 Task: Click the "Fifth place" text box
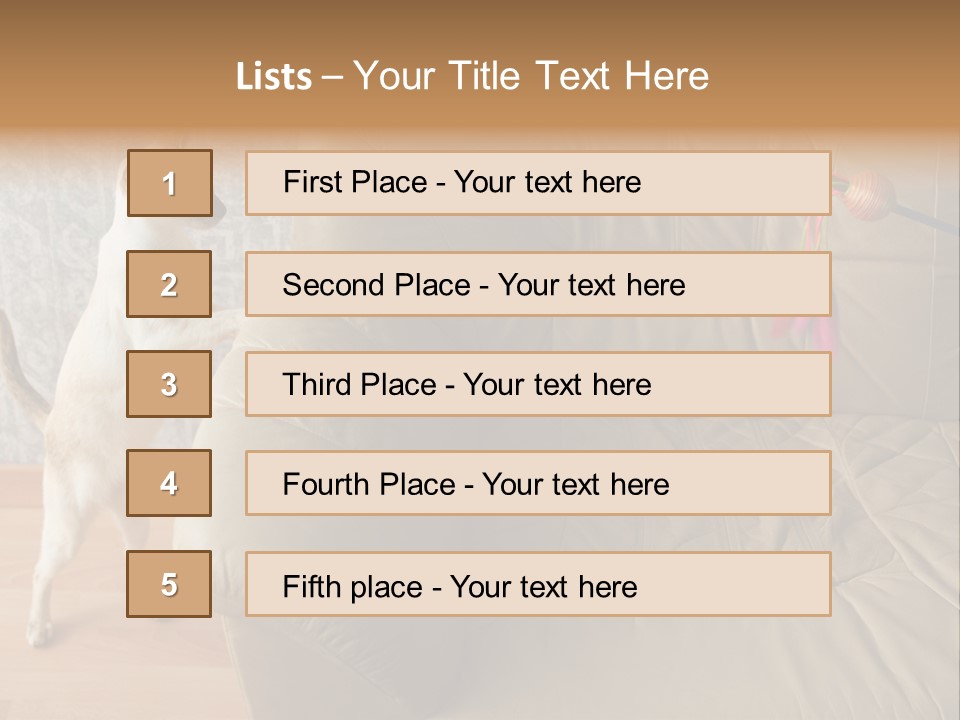538,584
